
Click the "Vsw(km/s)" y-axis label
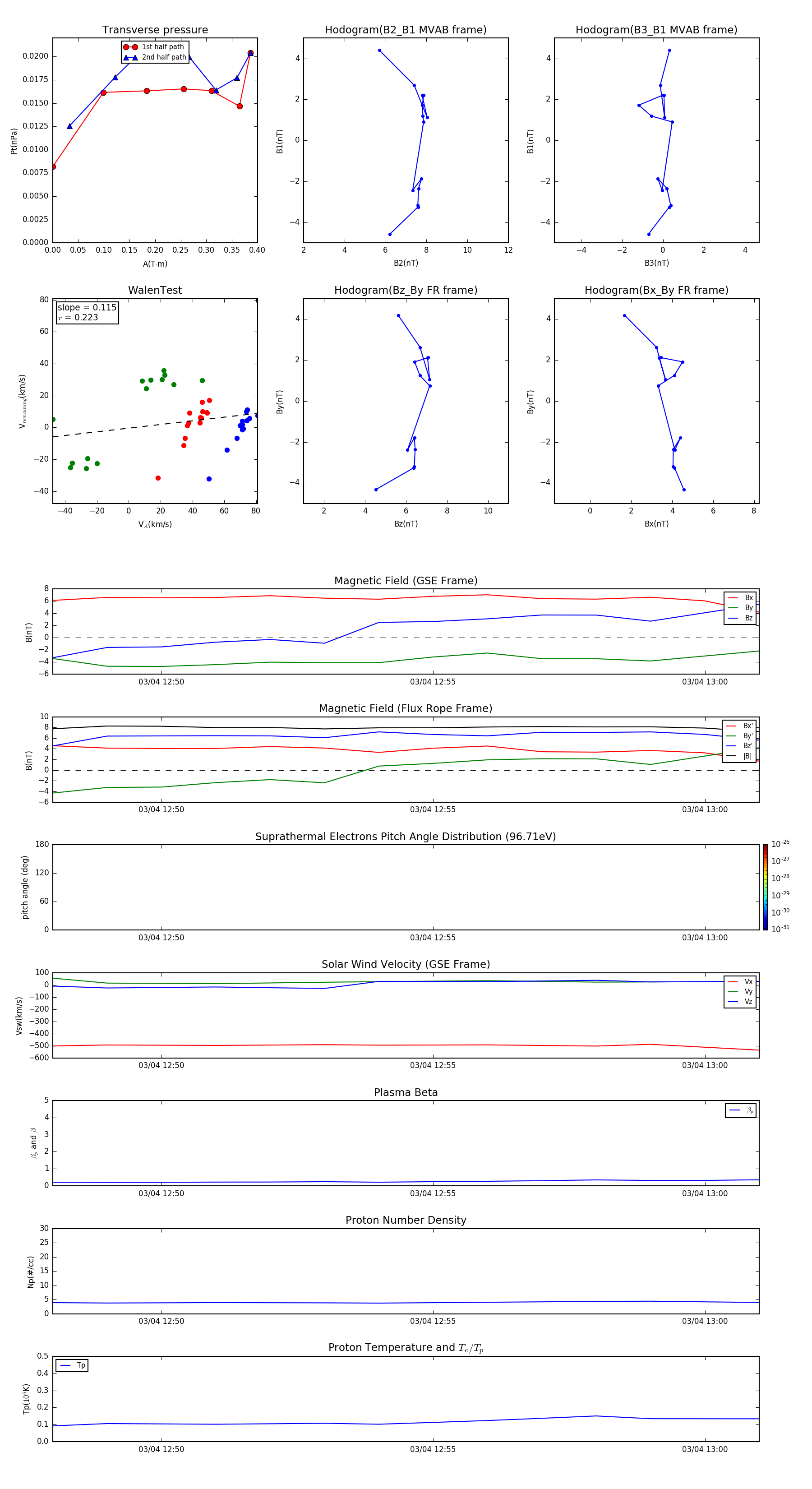pos(19,1016)
